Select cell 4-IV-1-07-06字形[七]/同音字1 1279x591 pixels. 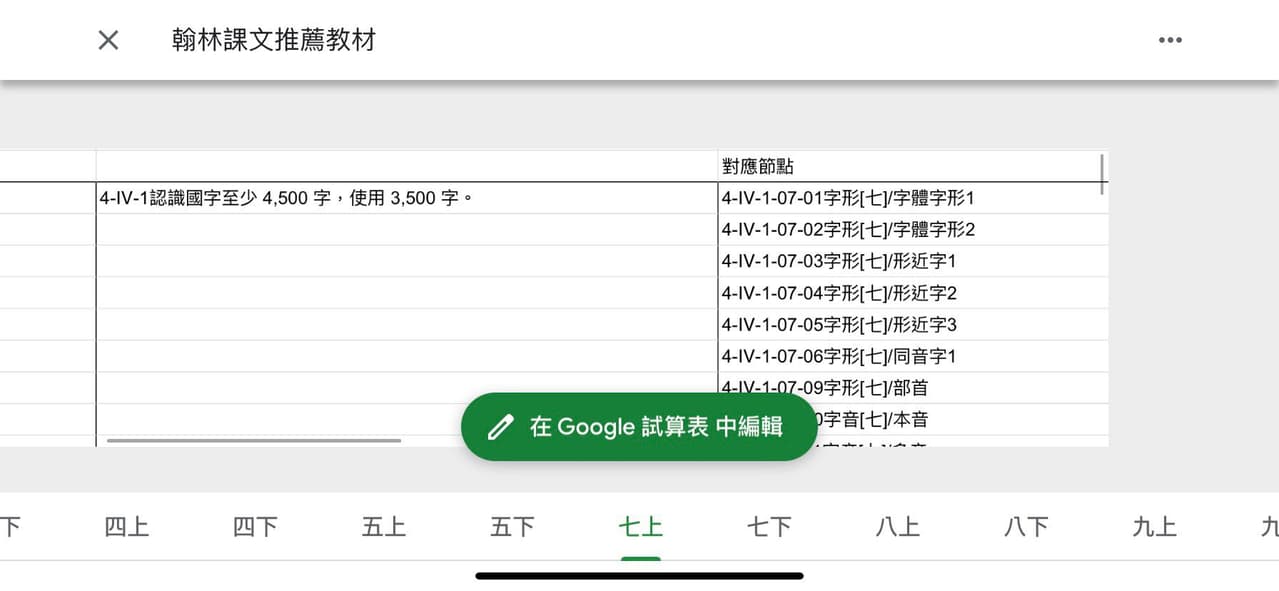[912, 356]
